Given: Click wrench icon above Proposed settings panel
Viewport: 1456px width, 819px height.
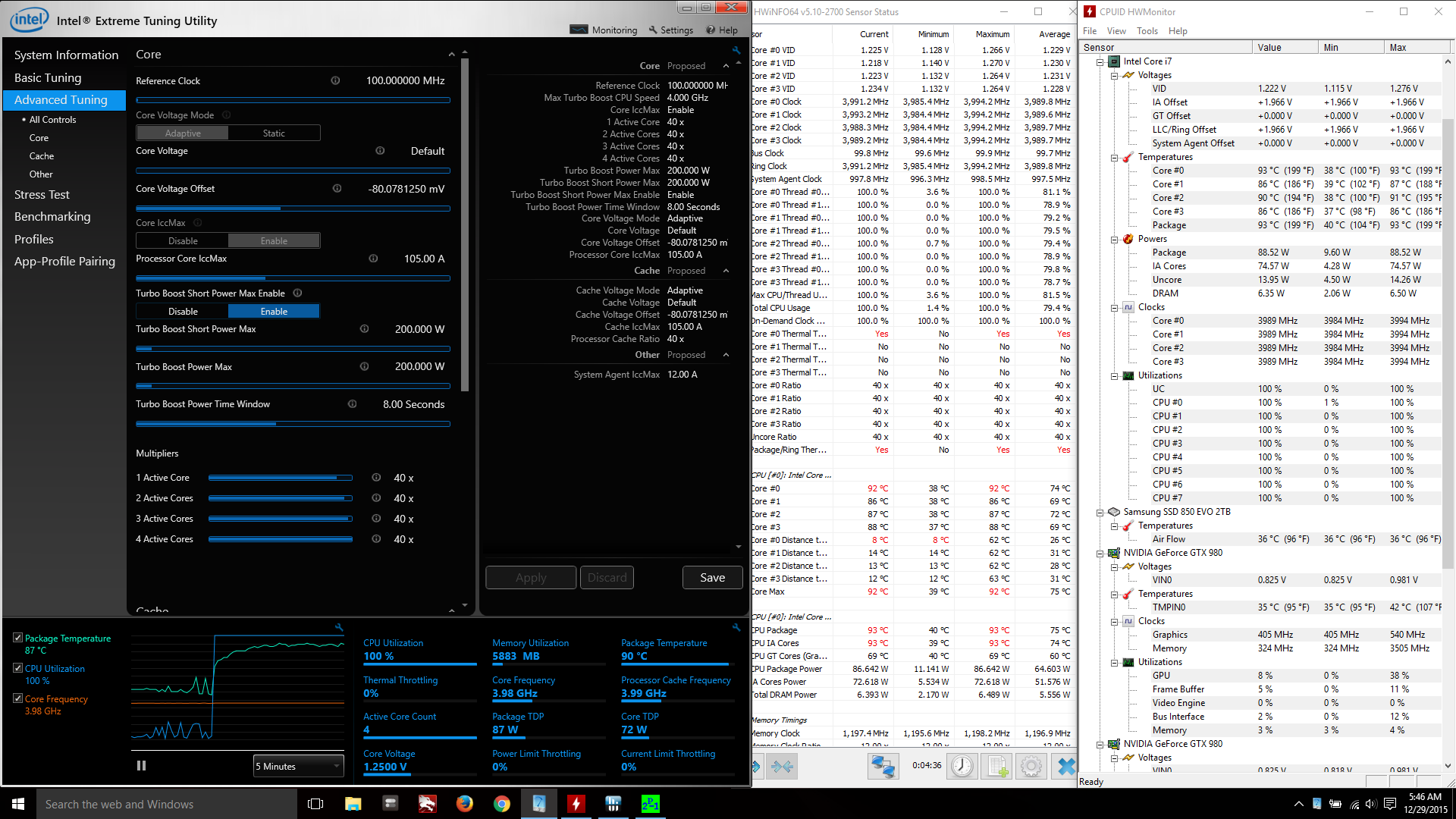Looking at the screenshot, I should pyautogui.click(x=736, y=50).
